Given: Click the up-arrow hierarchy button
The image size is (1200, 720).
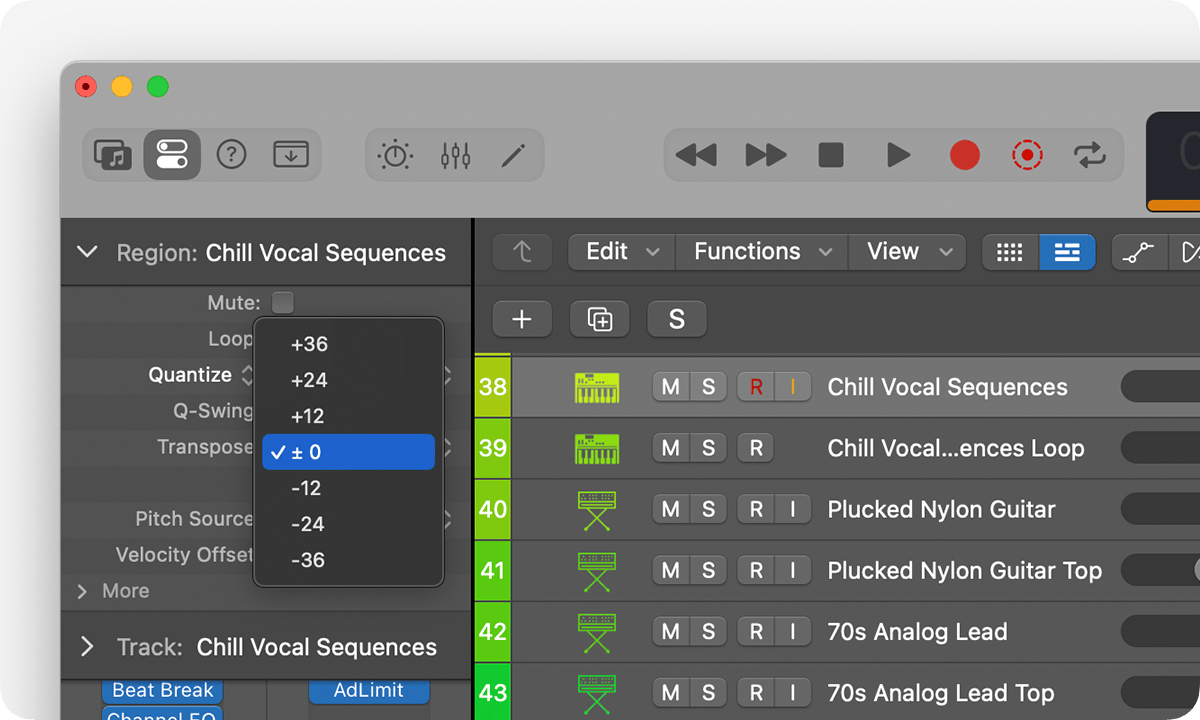Looking at the screenshot, I should click(x=522, y=252).
